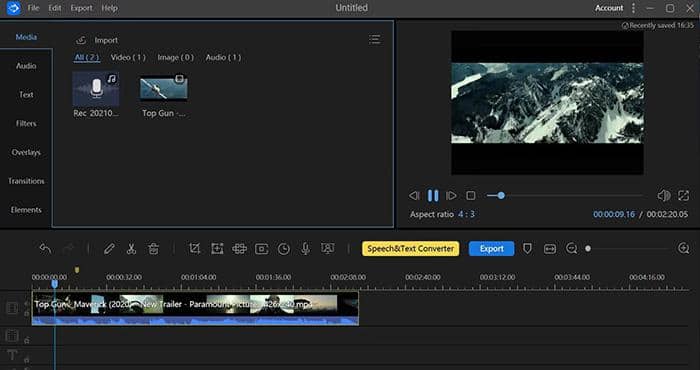Open the three-dot menu beside Account

tap(633, 8)
